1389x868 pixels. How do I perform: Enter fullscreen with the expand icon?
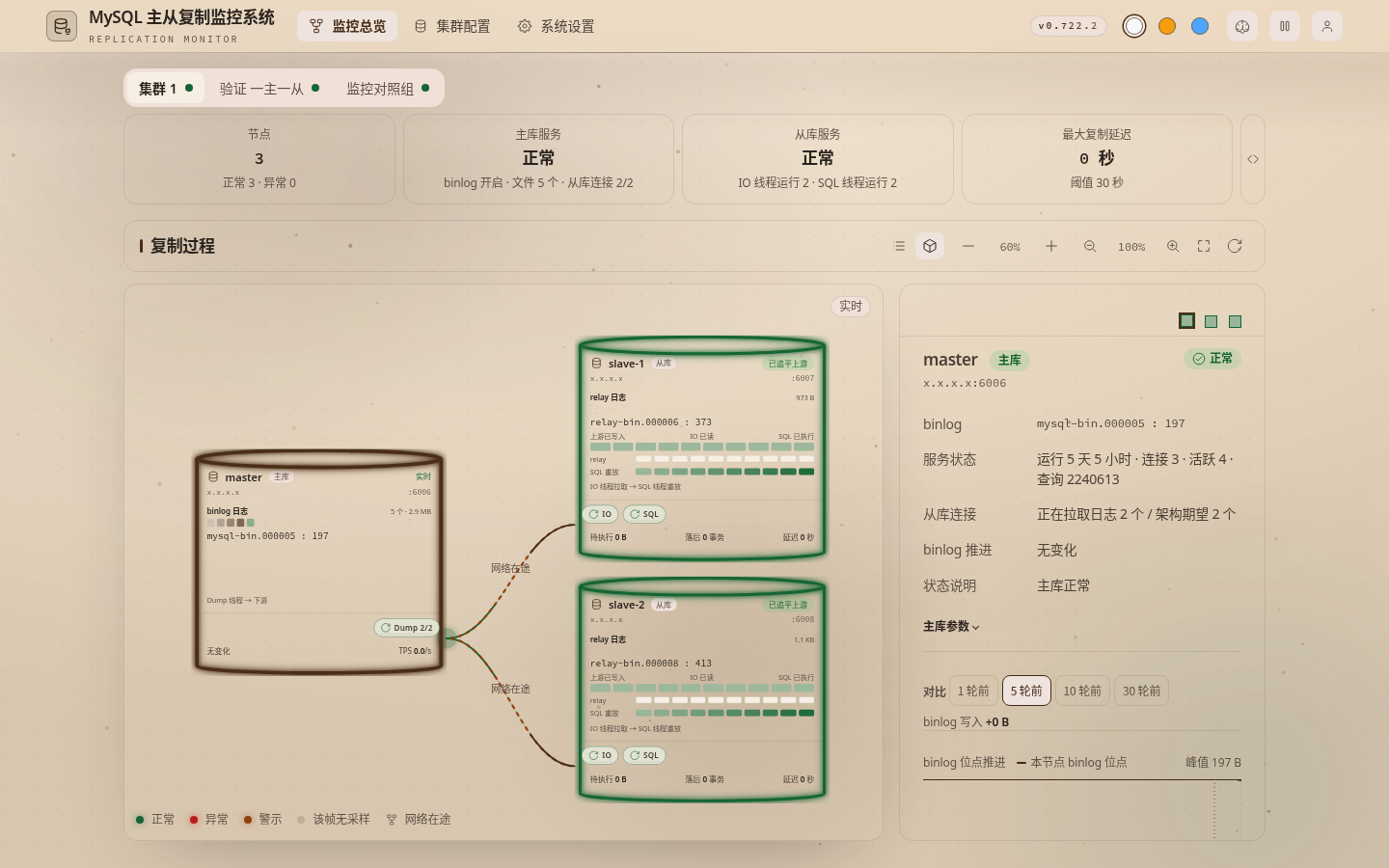(1204, 246)
